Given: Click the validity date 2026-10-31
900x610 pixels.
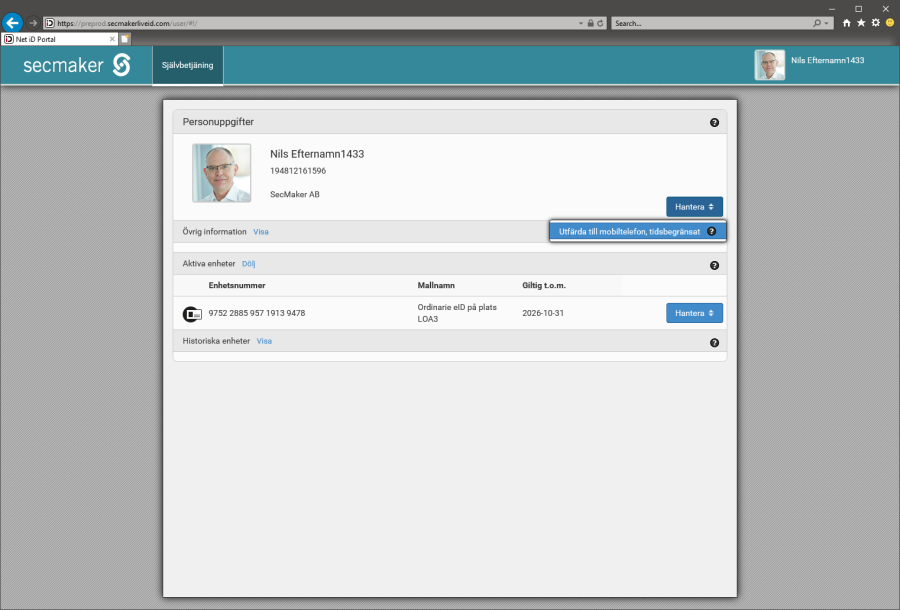Looking at the screenshot, I should point(543,313).
